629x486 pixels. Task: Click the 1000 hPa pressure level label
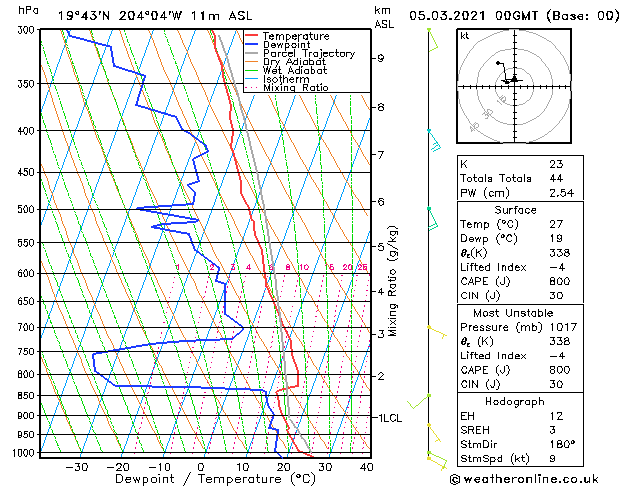click(25, 453)
